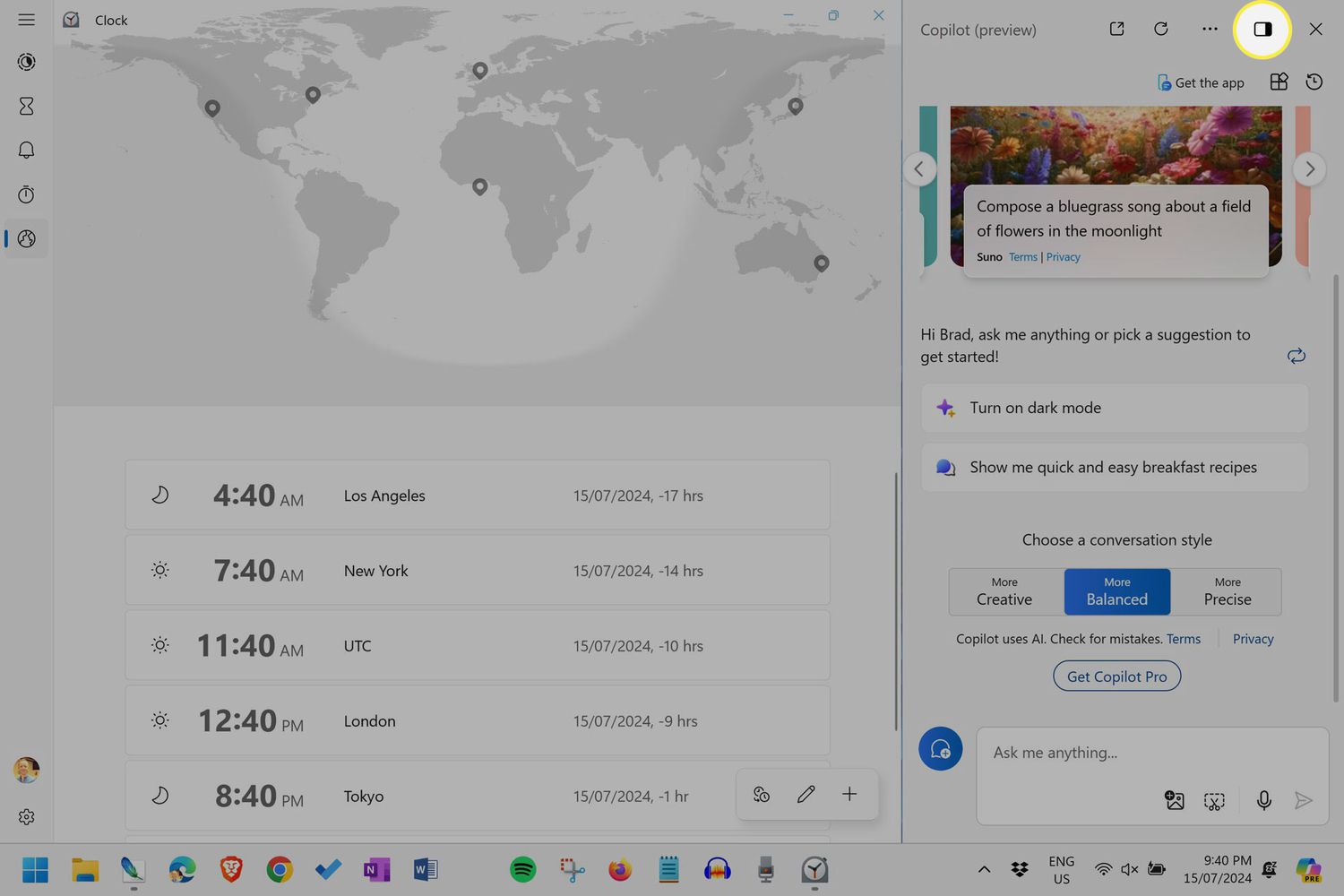The height and width of the screenshot is (896, 1344).
Task: Open Copilot more options ellipsis menu
Action: [x=1210, y=30]
